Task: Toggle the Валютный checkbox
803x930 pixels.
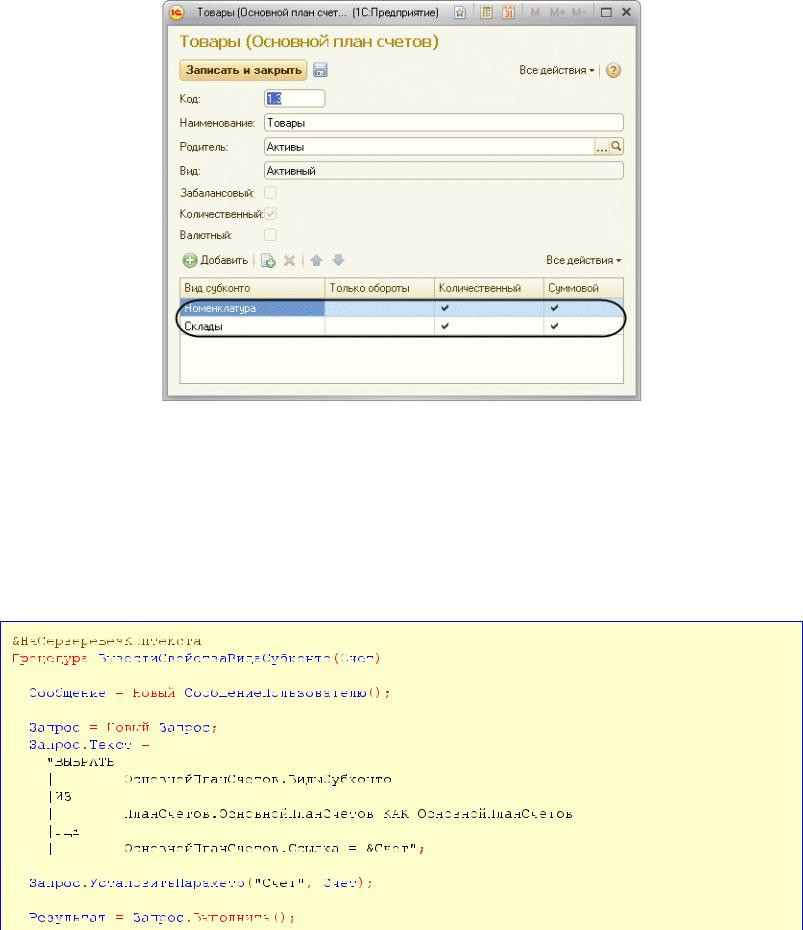Action: click(x=270, y=235)
